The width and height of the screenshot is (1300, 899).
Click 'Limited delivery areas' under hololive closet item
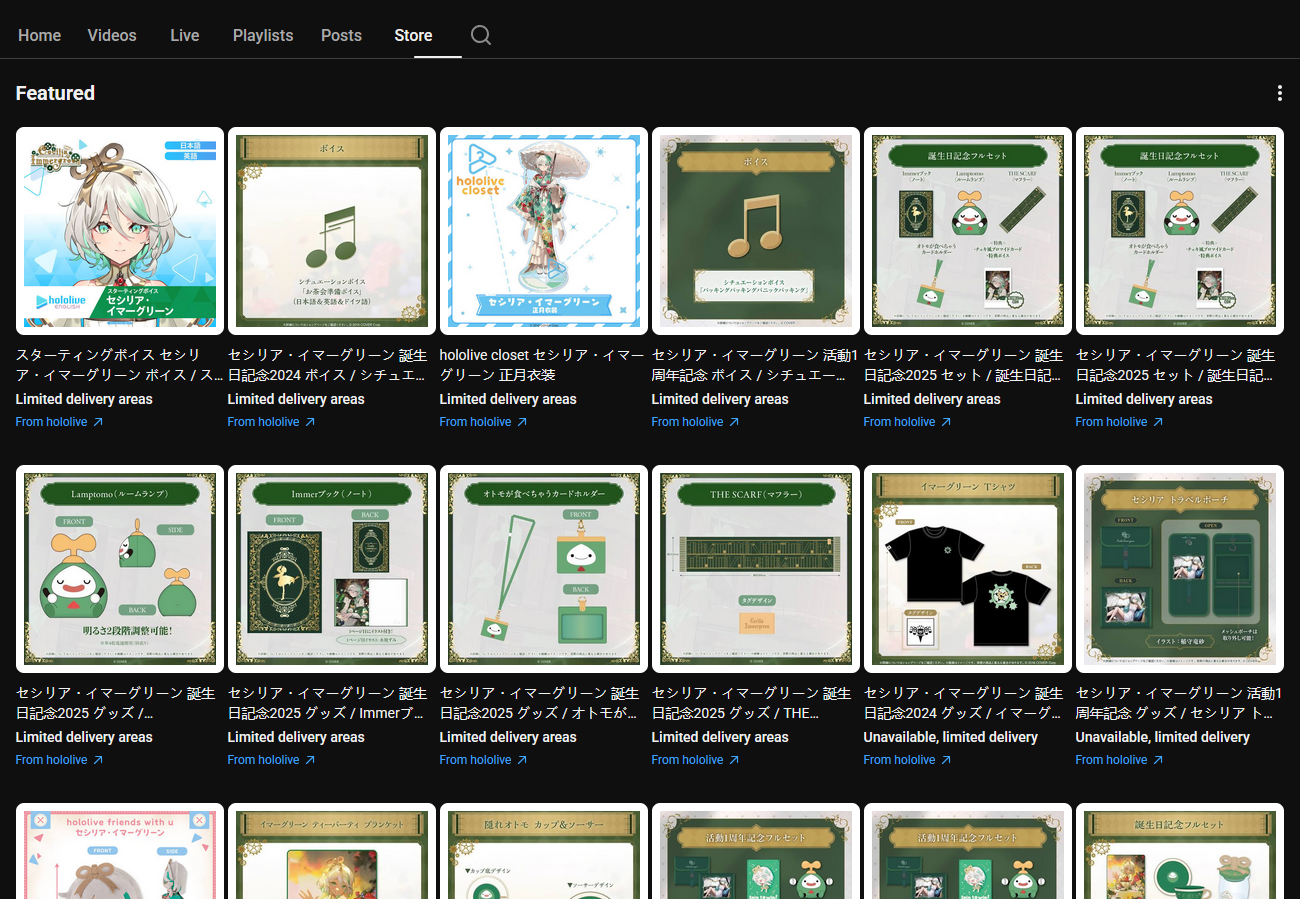coord(508,399)
